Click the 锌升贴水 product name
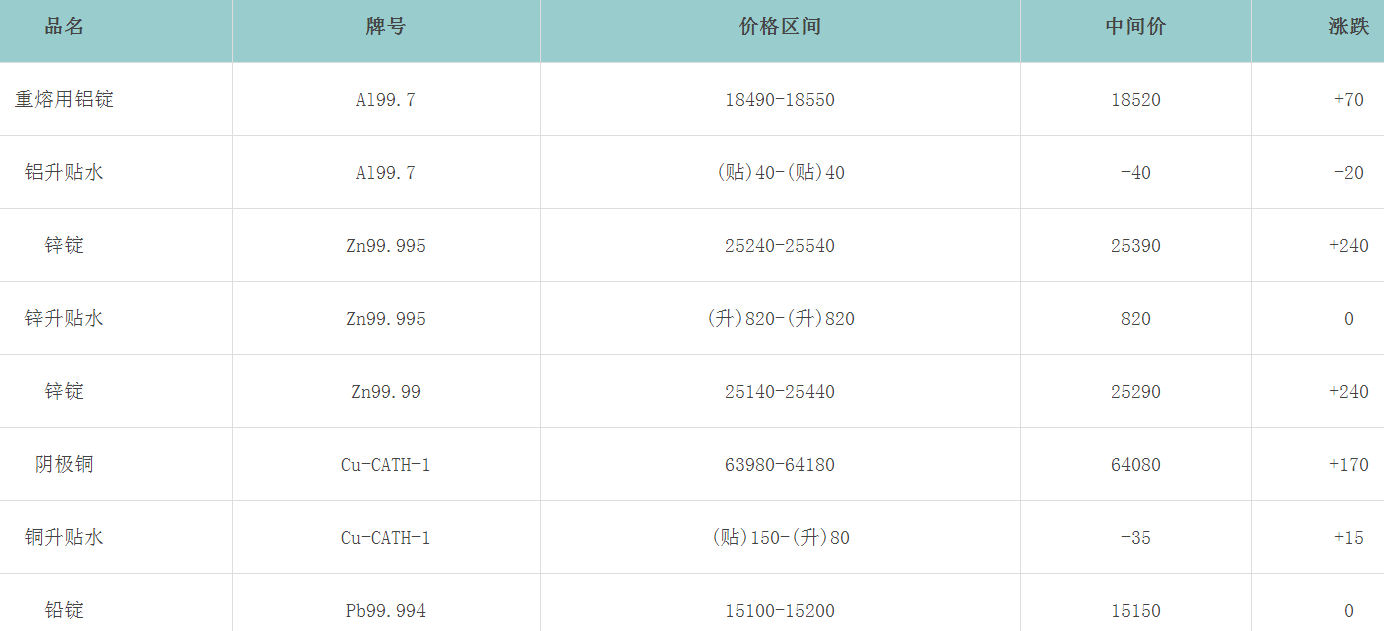Viewport: 1384px width, 631px height. click(64, 319)
